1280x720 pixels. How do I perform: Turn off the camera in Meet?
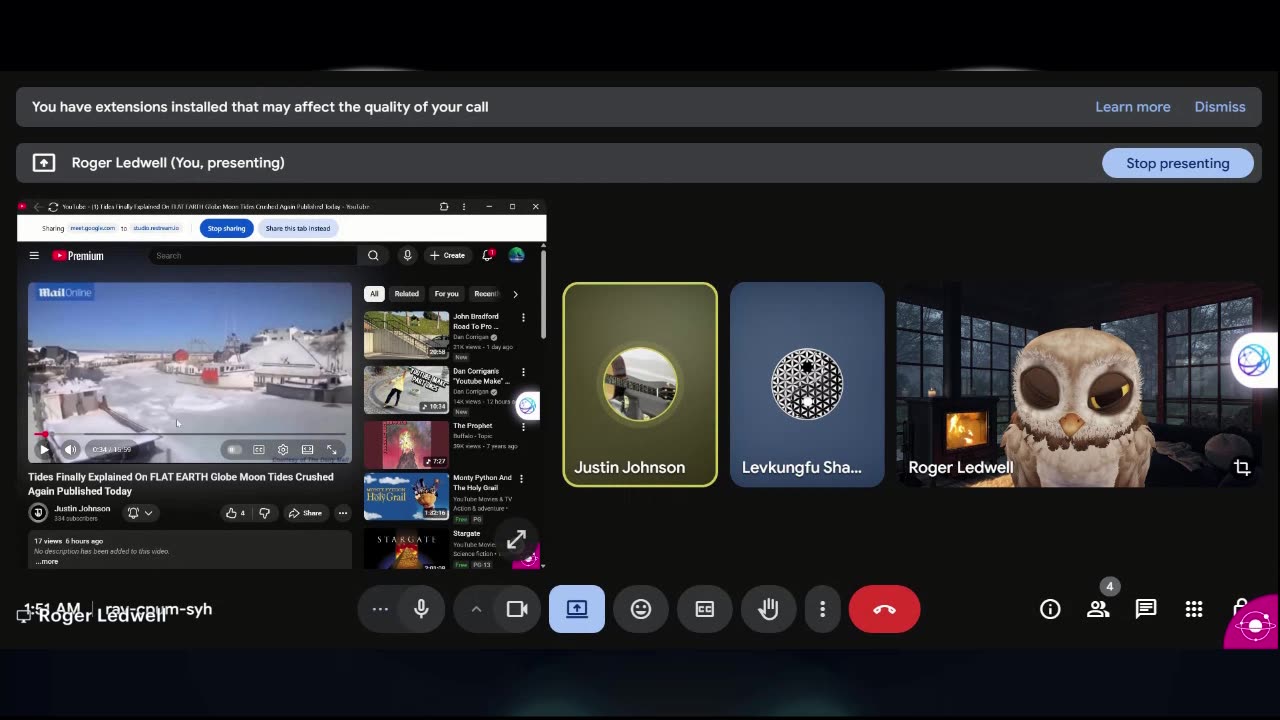tap(517, 609)
